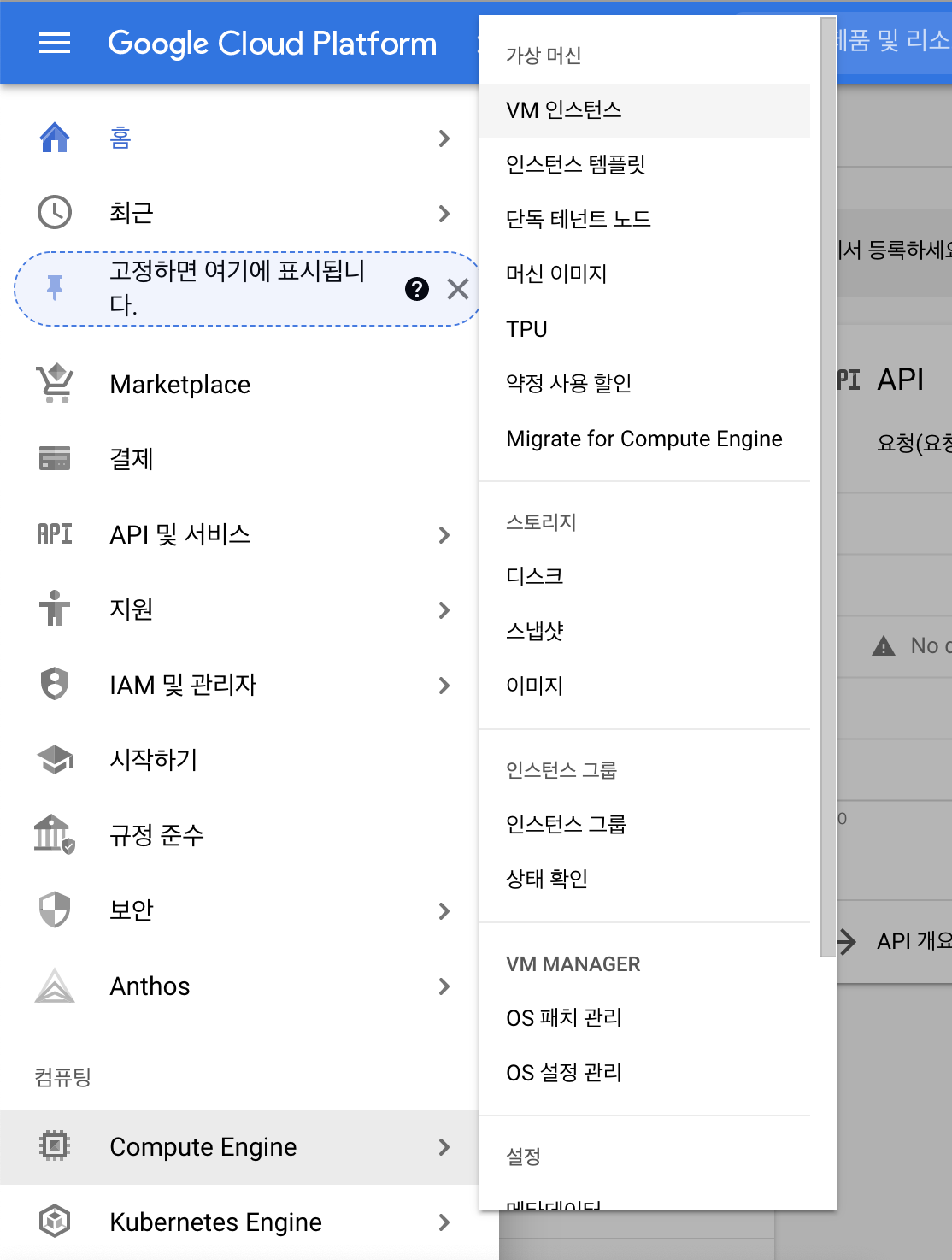
Task: Open Kubernetes Engine label in sidebar
Action: point(215,1222)
